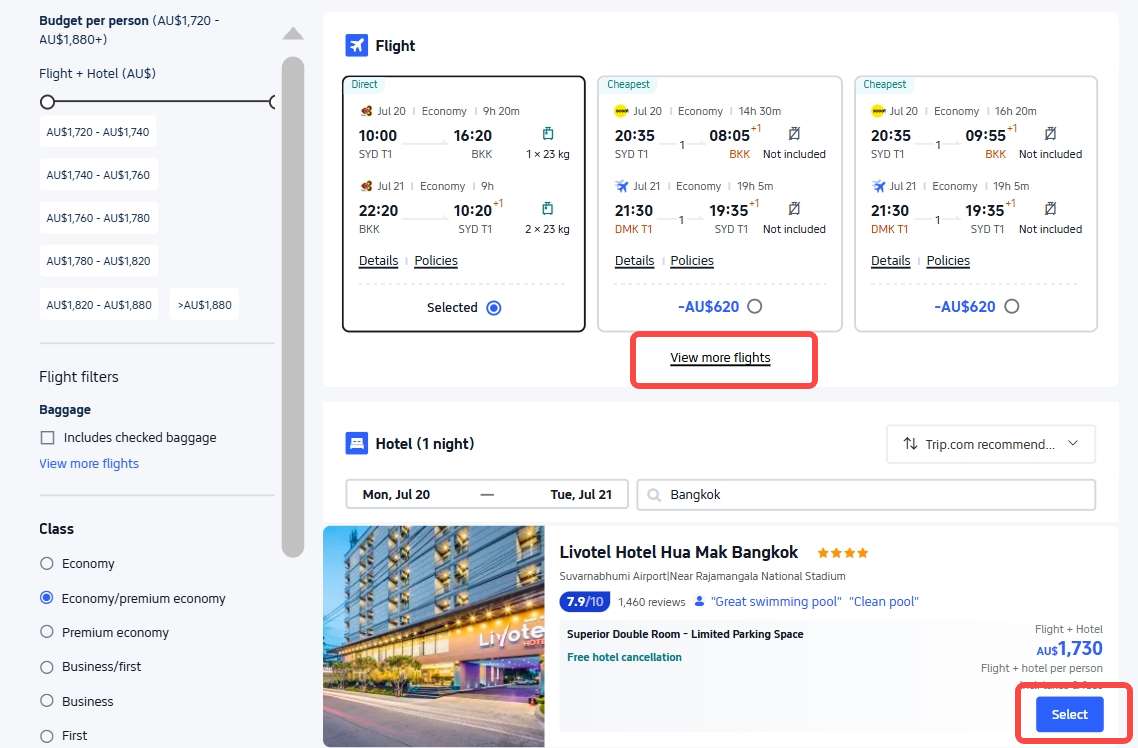Click Superior Double Room - Limited Parking Space
This screenshot has width=1138, height=748.
click(685, 634)
